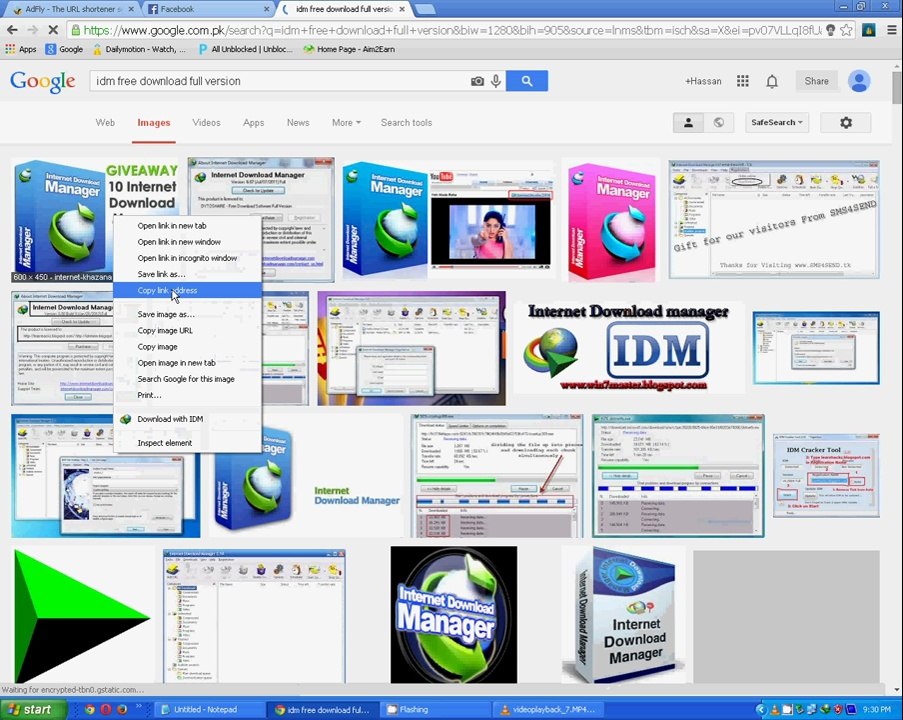Screen dimensions: 903x720
Task: Open the Home Page - Aim2Earn bookmark
Action: point(349,49)
